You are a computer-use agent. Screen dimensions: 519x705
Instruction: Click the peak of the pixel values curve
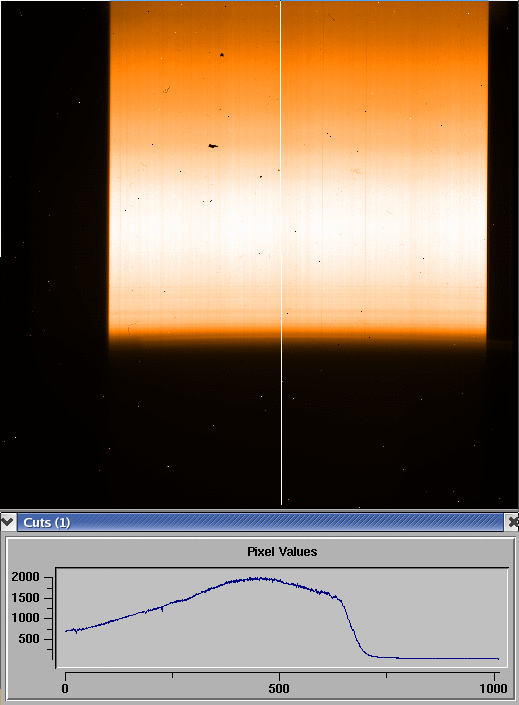256,579
